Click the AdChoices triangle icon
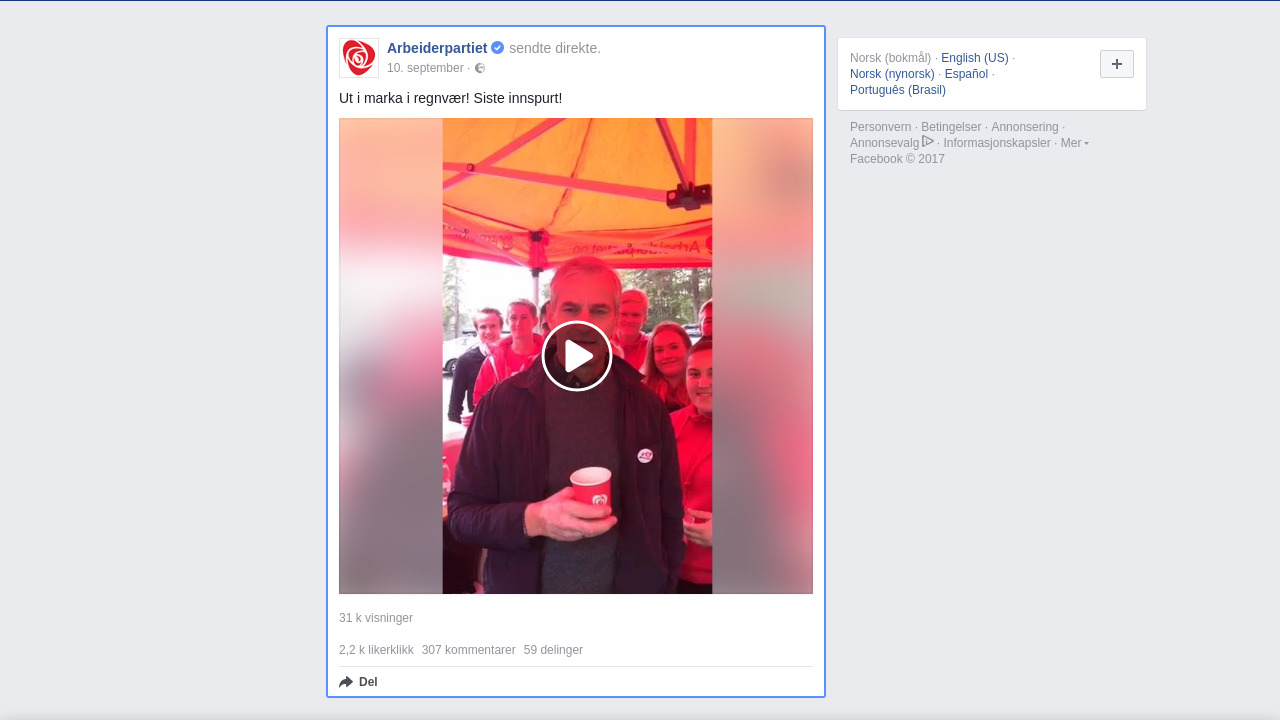This screenshot has height=720, width=1280. pyautogui.click(x=928, y=142)
